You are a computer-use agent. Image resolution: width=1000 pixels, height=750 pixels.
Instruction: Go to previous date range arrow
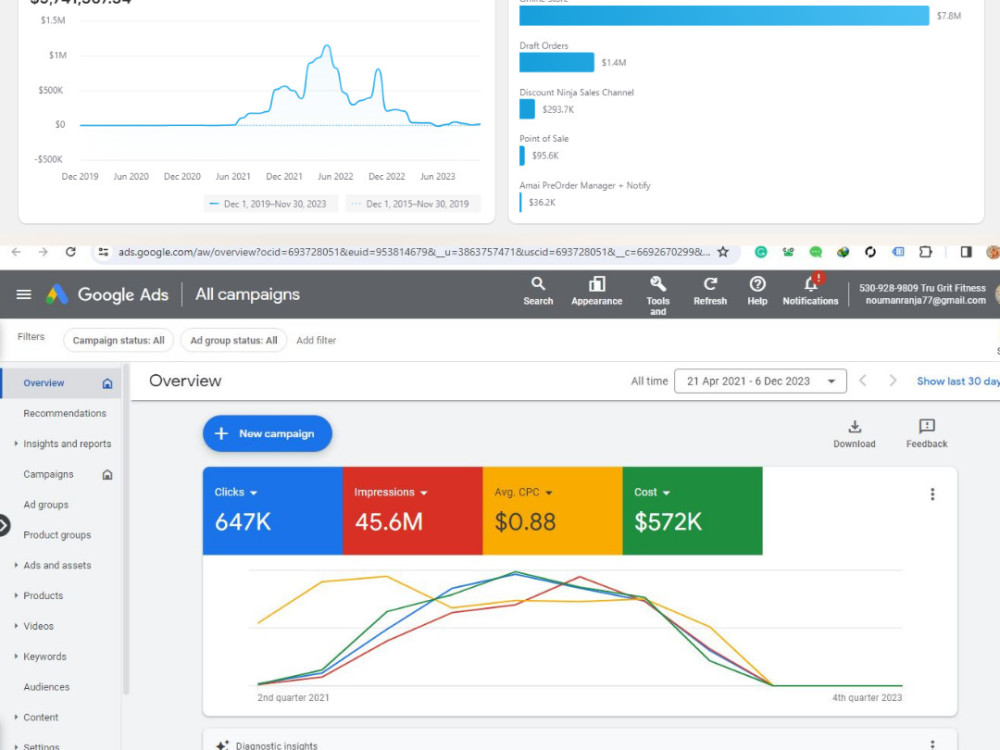863,381
